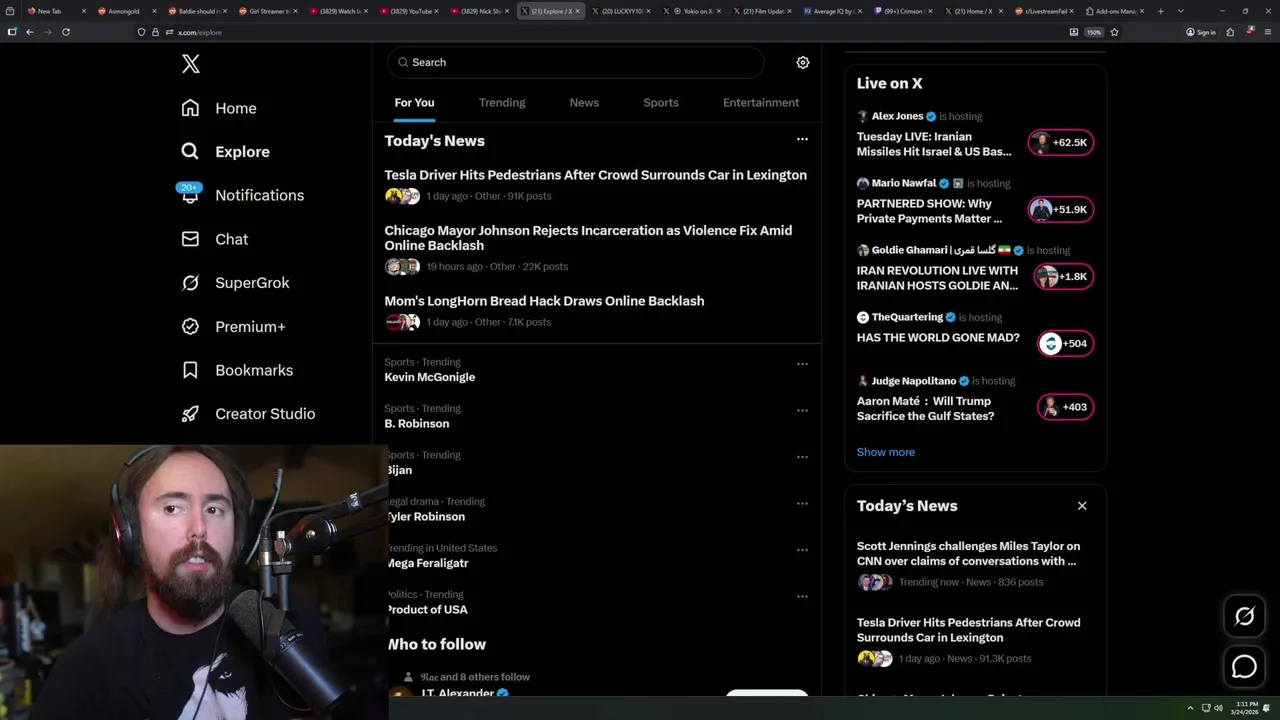Bookmark this page with the star icon
Viewport: 1280px width, 720px height.
click(1114, 32)
